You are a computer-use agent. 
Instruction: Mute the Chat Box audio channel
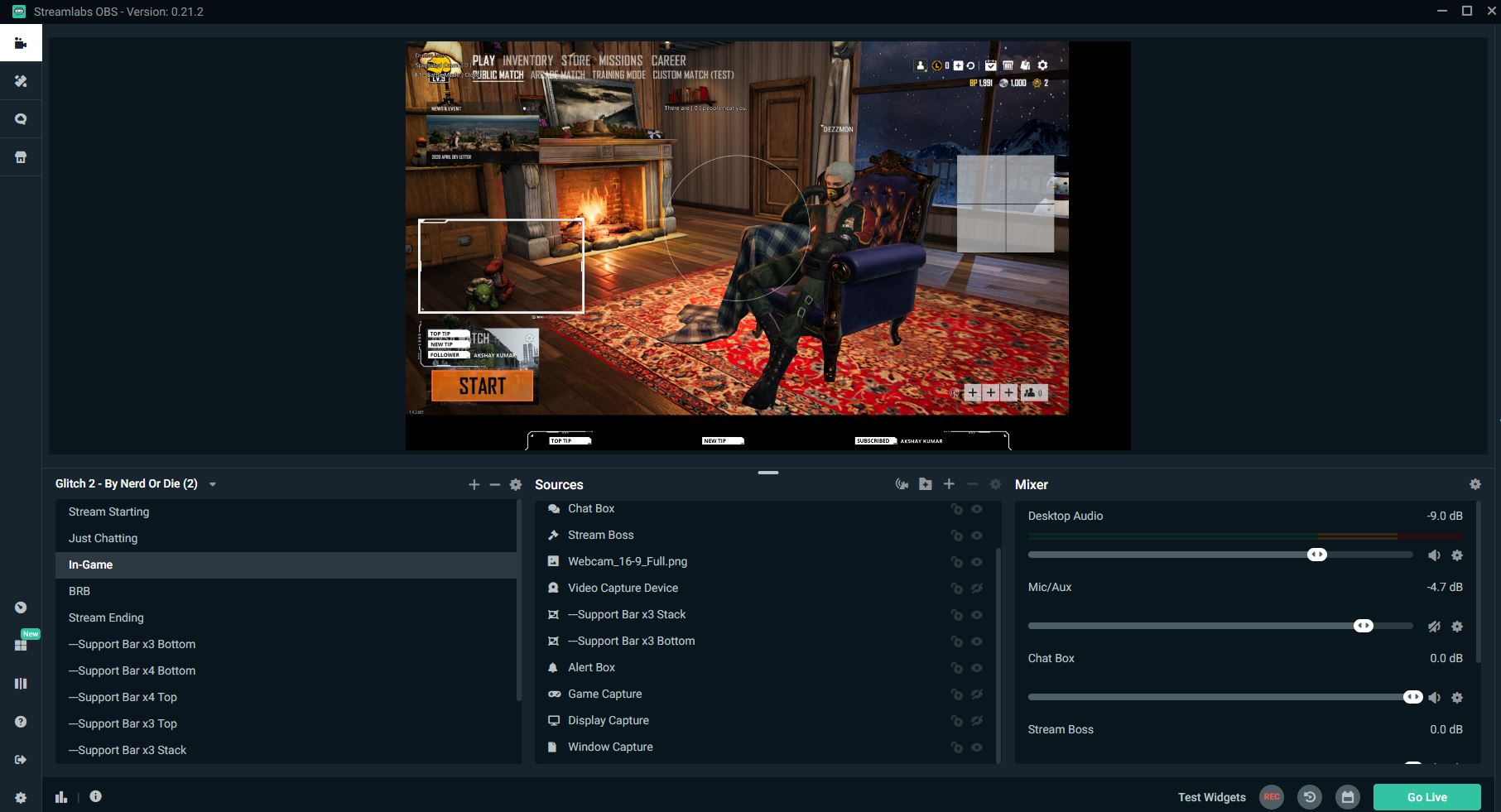[1434, 698]
